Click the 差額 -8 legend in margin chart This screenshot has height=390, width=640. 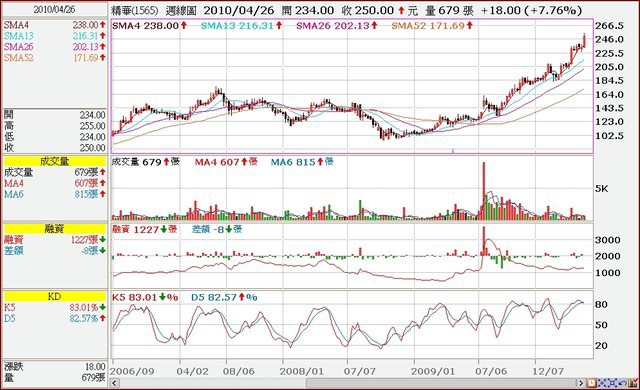tap(217, 230)
